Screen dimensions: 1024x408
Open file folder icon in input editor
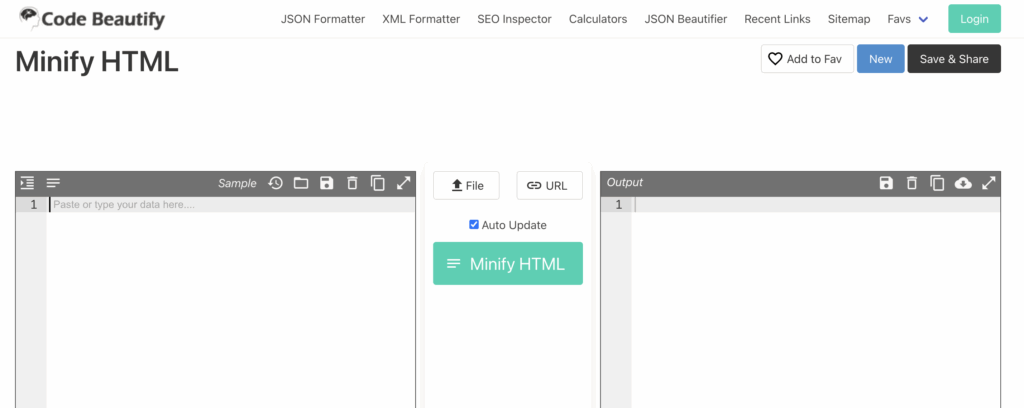[301, 183]
